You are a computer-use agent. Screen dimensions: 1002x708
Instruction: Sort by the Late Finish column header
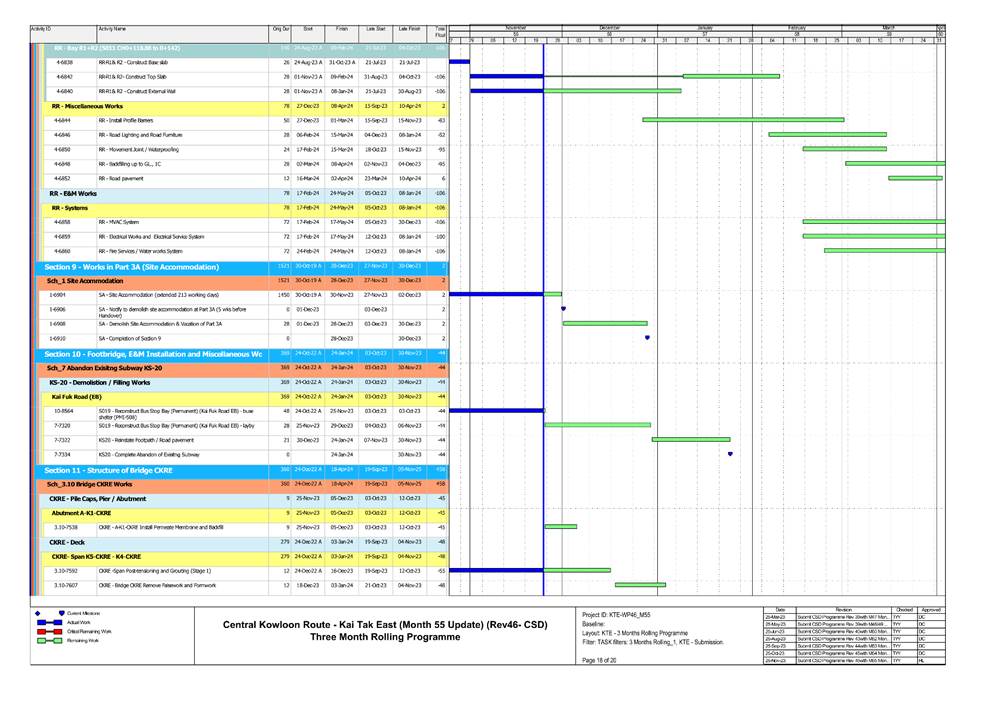(x=408, y=30)
